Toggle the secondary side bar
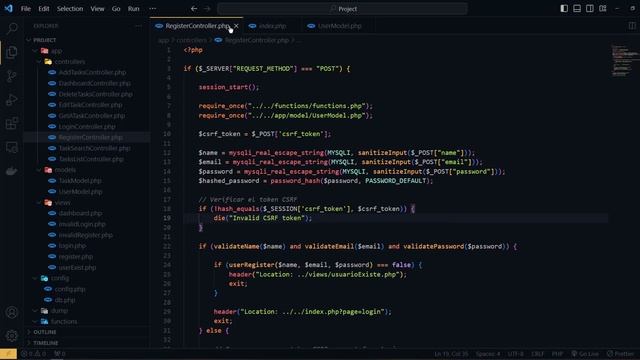Viewport: 640px width, 360px height. [590, 9]
